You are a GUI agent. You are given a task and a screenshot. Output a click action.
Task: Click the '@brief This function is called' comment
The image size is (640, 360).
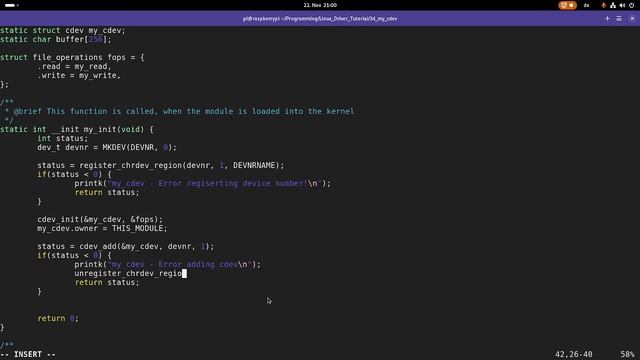click(184, 111)
